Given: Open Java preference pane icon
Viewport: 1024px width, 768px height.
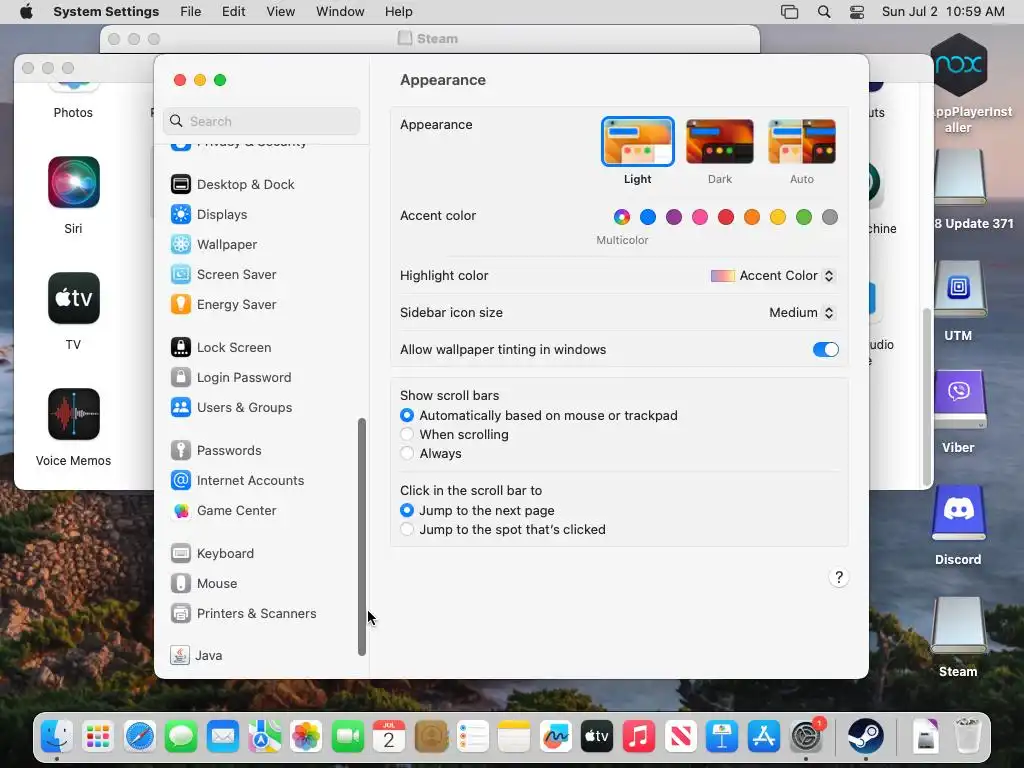Looking at the screenshot, I should click(x=180, y=655).
